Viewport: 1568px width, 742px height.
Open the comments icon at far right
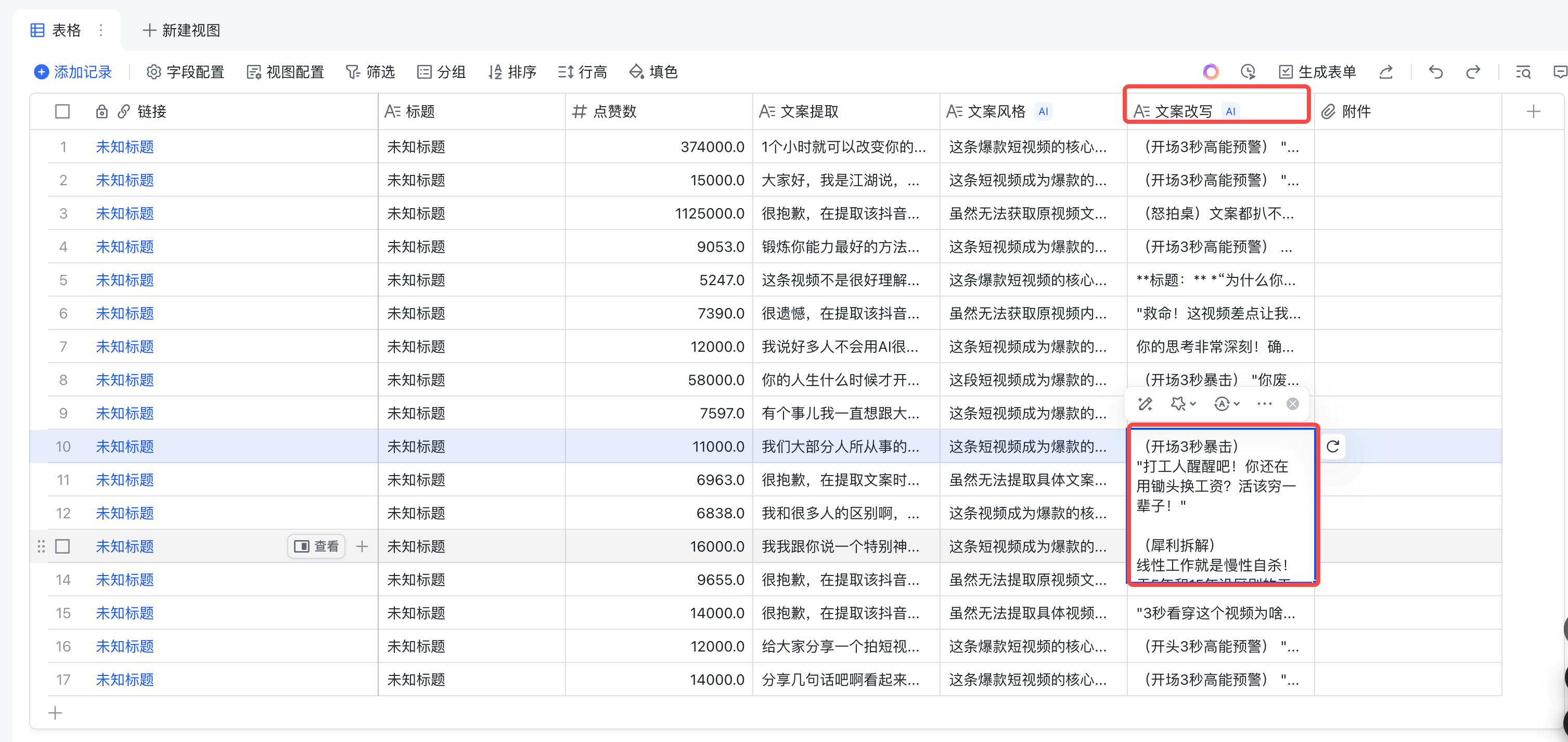(x=1560, y=72)
